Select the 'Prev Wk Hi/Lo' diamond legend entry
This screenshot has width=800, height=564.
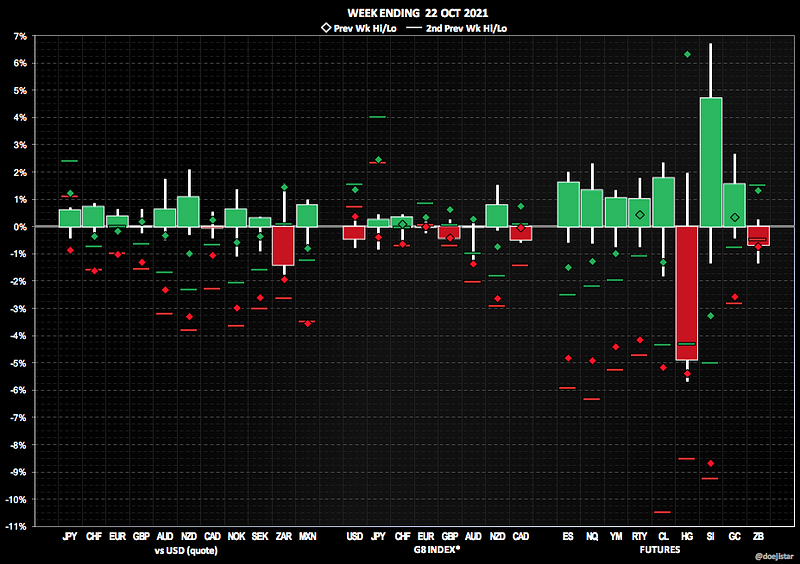359,28
